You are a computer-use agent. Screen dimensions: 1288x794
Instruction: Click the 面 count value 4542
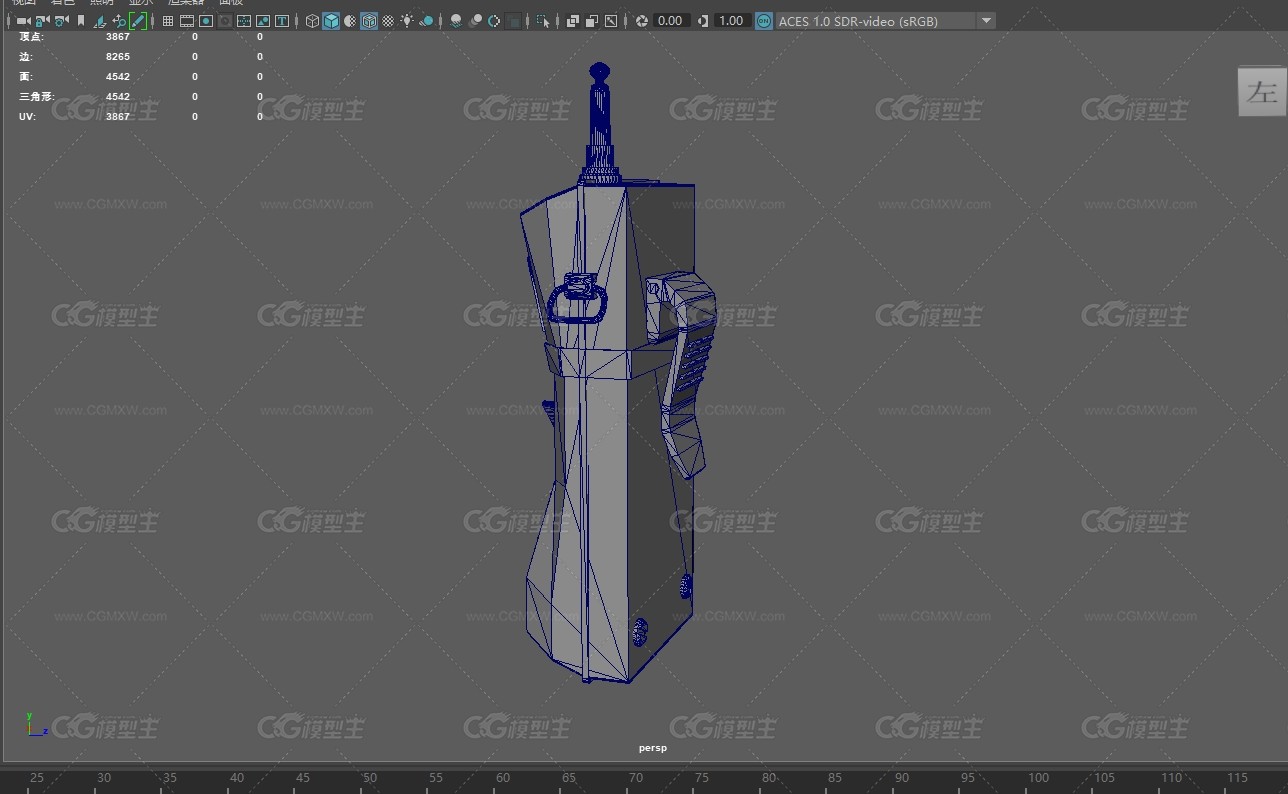pyautogui.click(x=118, y=76)
